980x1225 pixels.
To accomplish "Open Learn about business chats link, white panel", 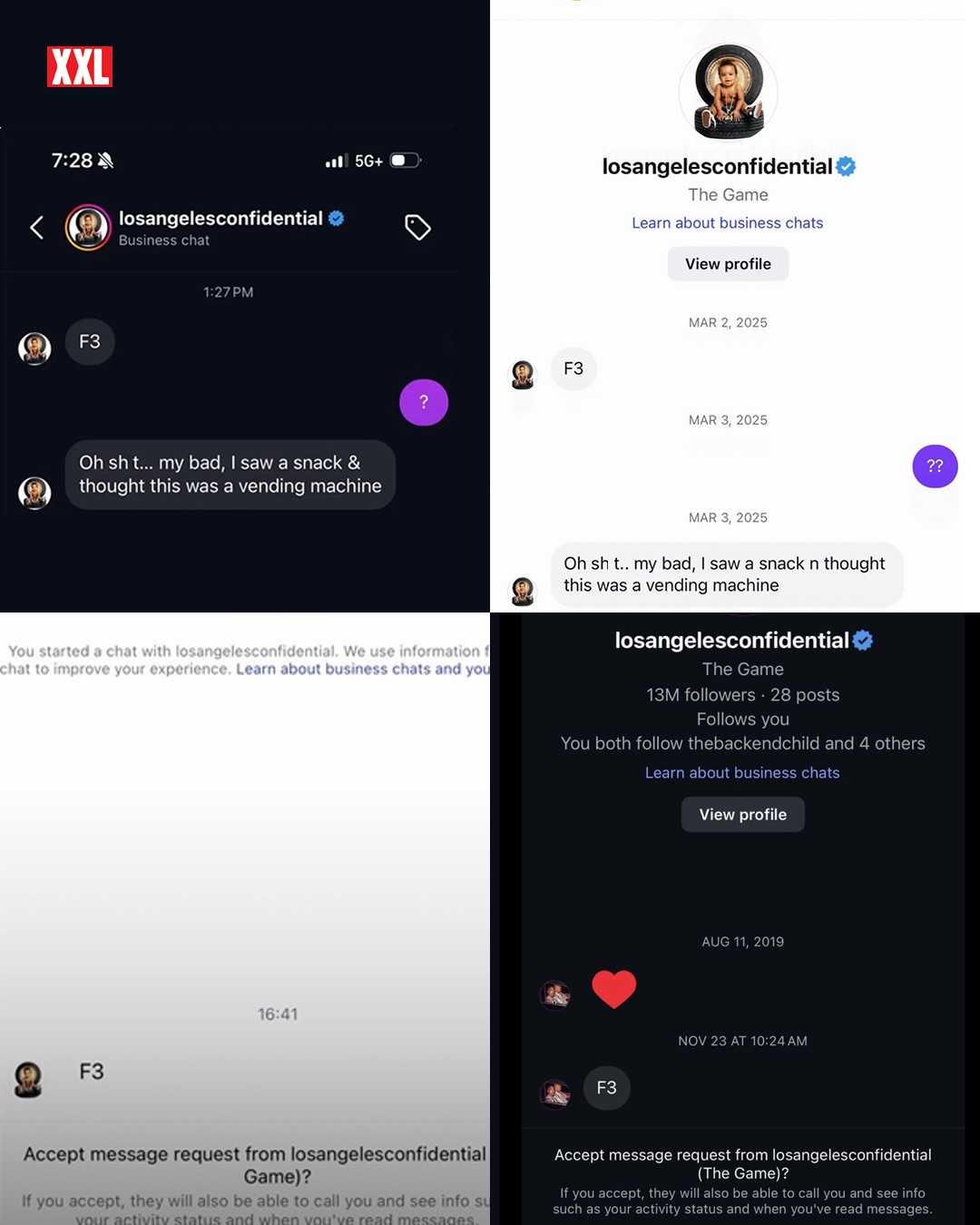I will pos(728,223).
